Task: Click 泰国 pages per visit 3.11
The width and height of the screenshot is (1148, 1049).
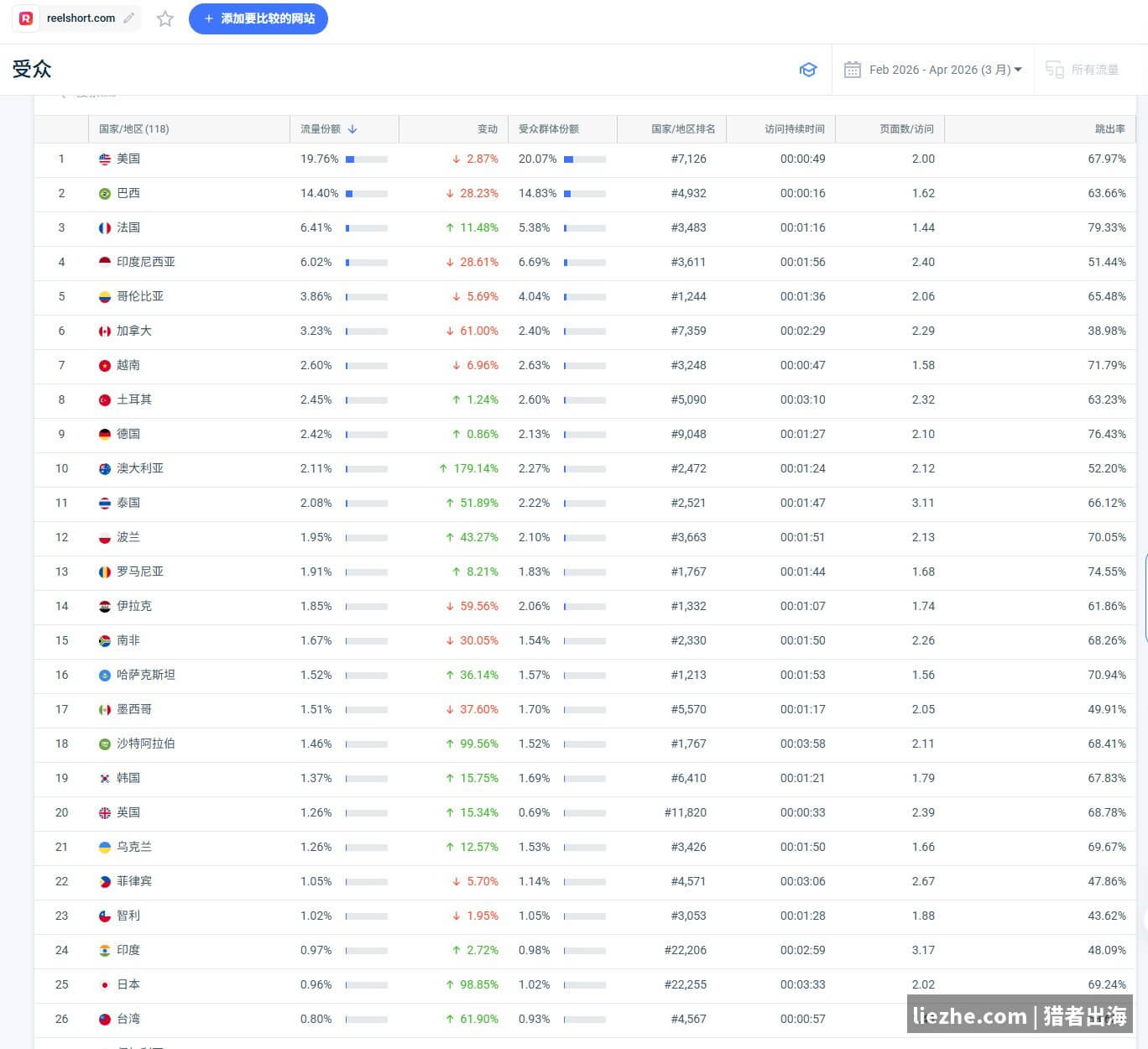Action: tap(923, 503)
